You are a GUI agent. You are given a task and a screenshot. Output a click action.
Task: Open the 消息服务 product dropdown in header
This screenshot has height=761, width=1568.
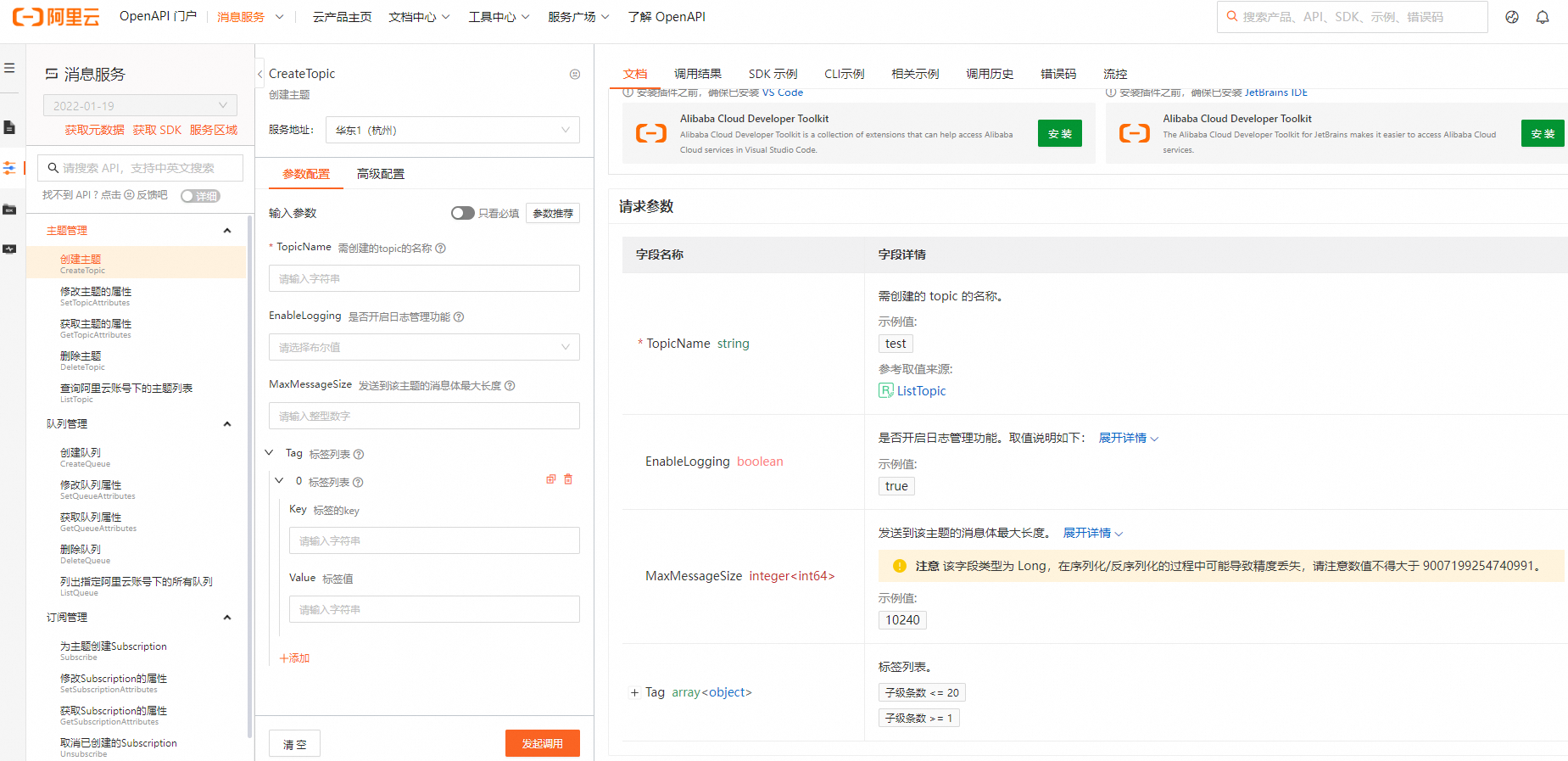pos(251,17)
